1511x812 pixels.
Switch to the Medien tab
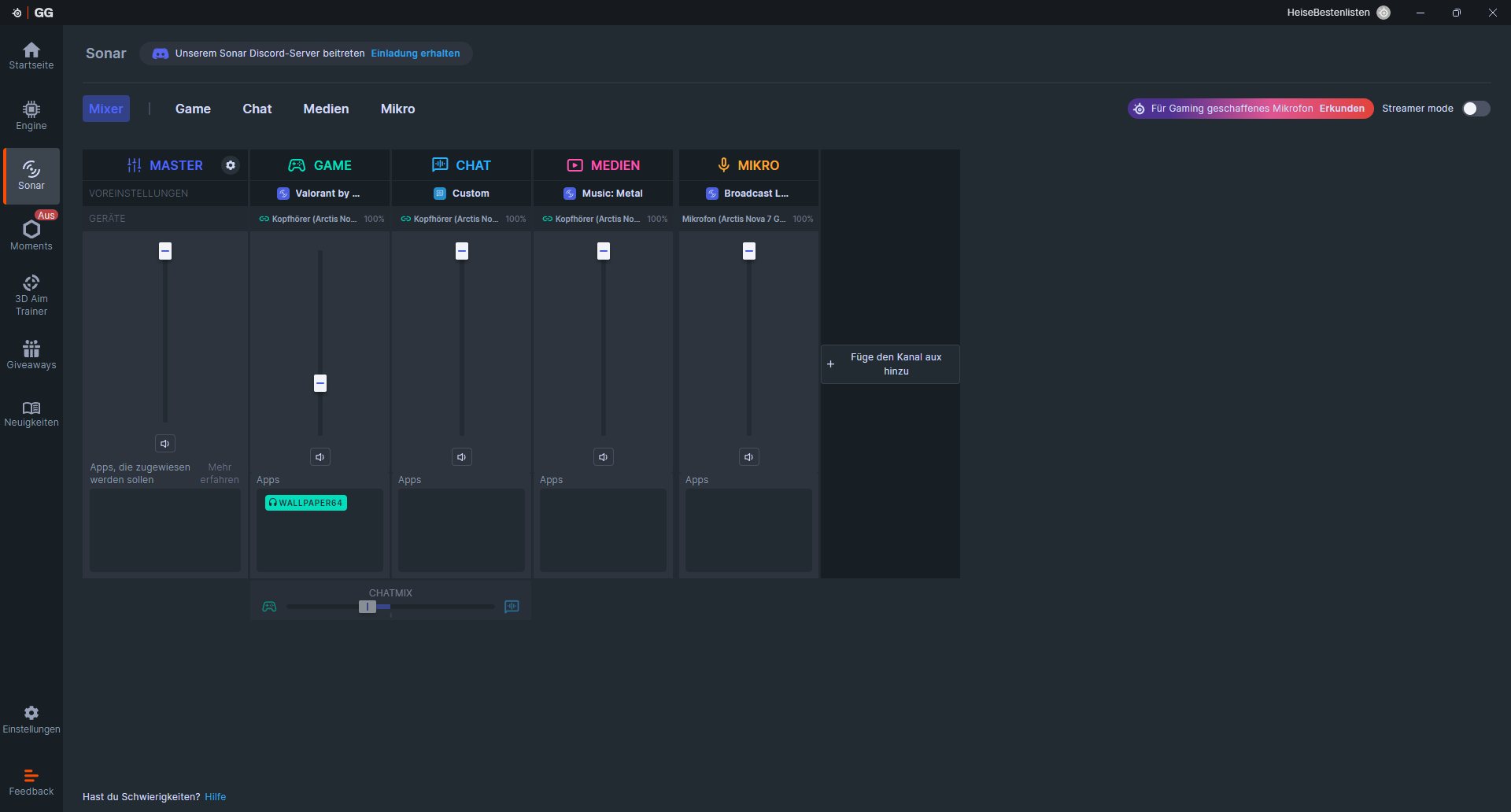pos(326,109)
